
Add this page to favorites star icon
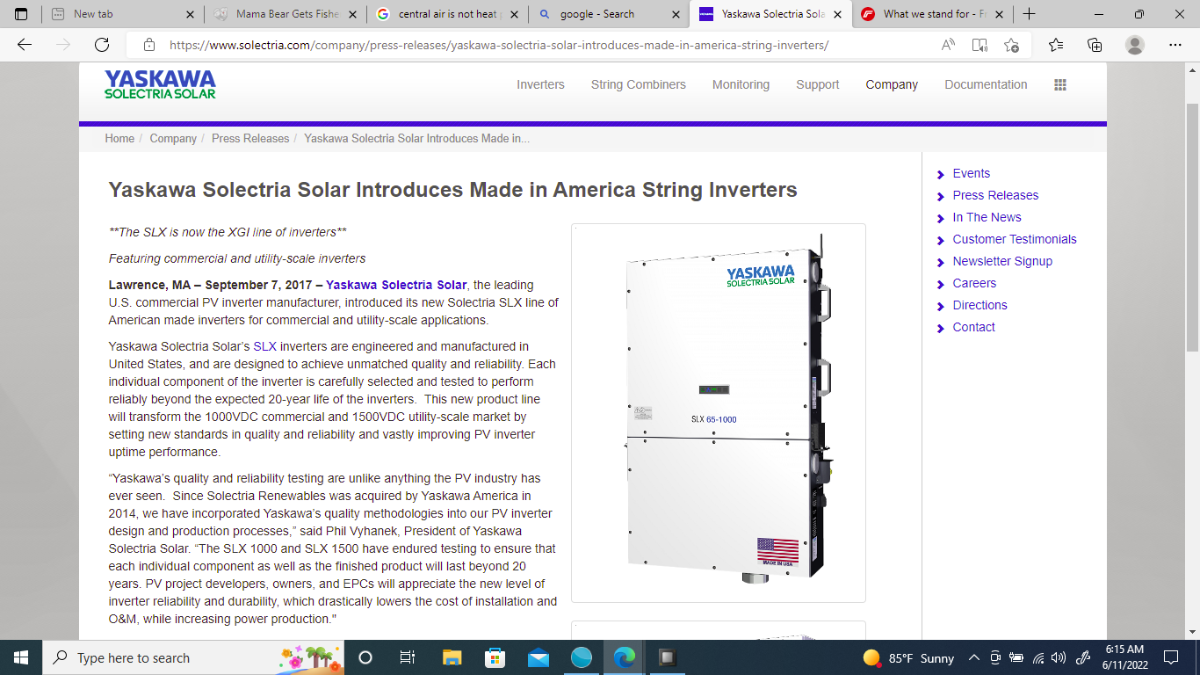tap(1011, 45)
